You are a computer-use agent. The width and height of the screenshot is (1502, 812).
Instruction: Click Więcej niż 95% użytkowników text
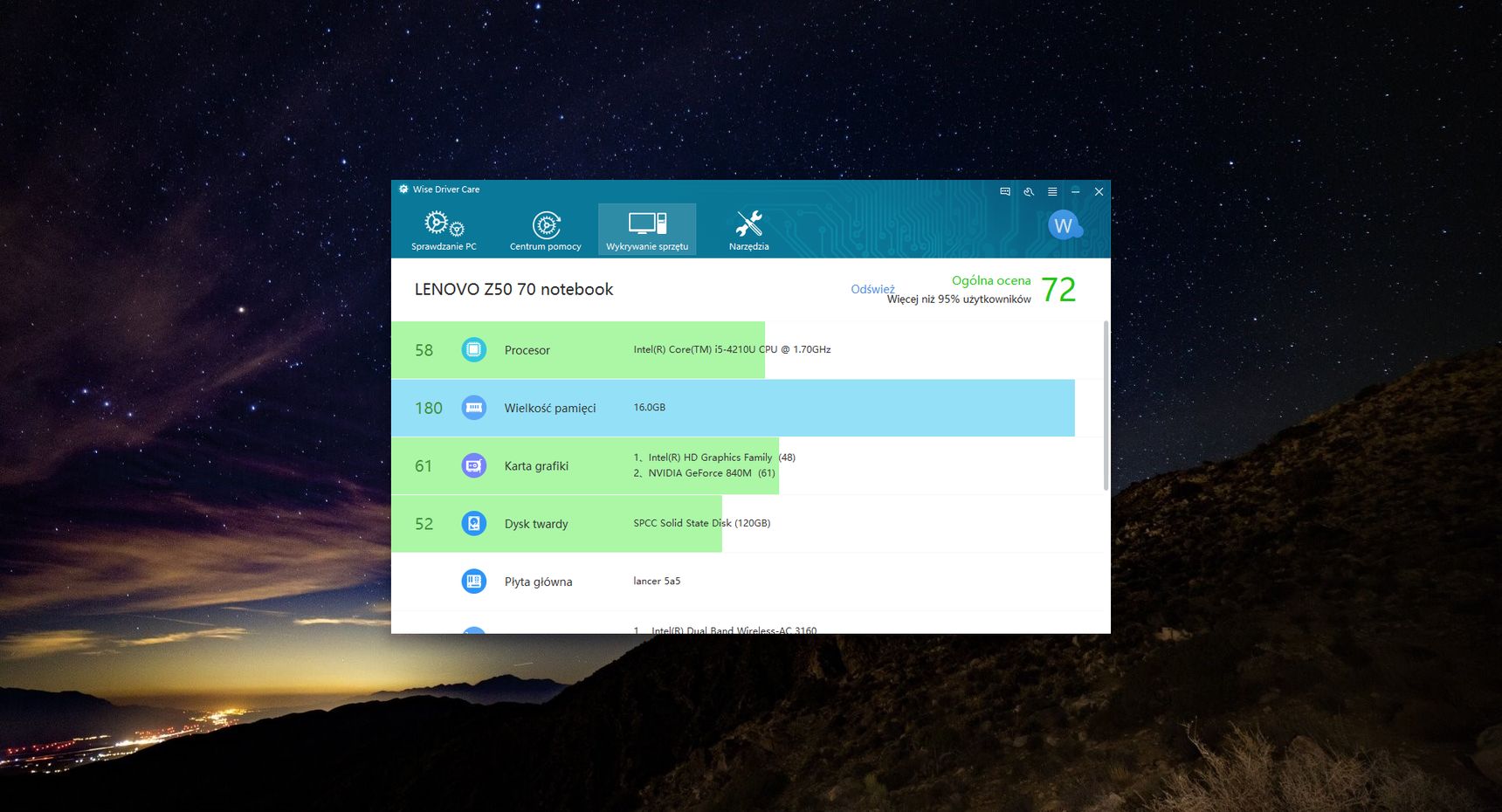959,299
